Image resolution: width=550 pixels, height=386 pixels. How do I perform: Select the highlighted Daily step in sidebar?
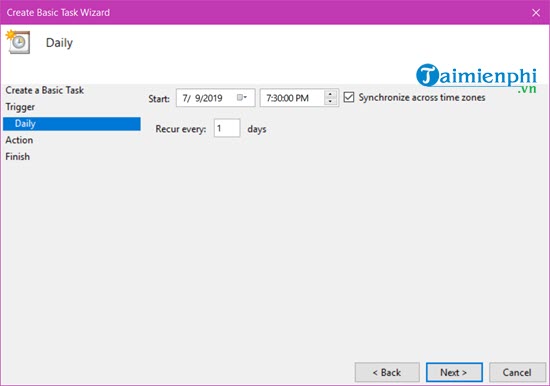(72, 124)
